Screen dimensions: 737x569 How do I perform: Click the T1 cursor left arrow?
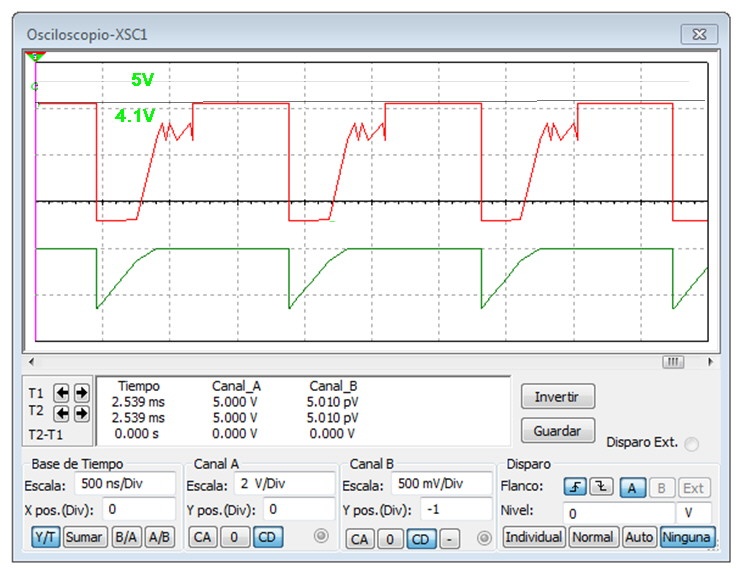[x=59, y=393]
